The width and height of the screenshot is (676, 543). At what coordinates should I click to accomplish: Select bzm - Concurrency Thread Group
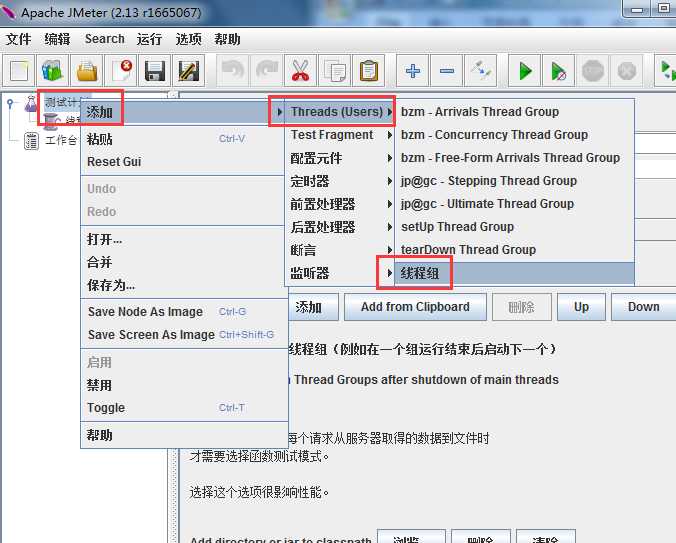point(515,135)
